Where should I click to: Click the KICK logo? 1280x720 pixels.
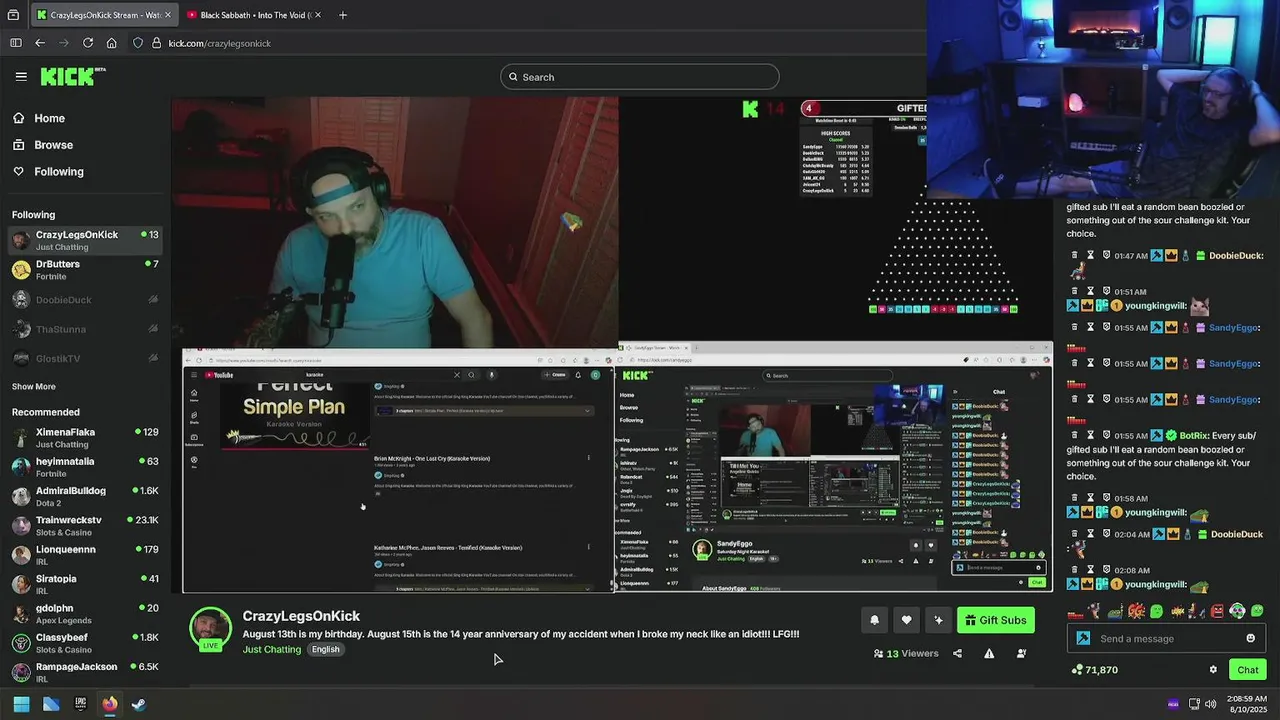coord(72,76)
